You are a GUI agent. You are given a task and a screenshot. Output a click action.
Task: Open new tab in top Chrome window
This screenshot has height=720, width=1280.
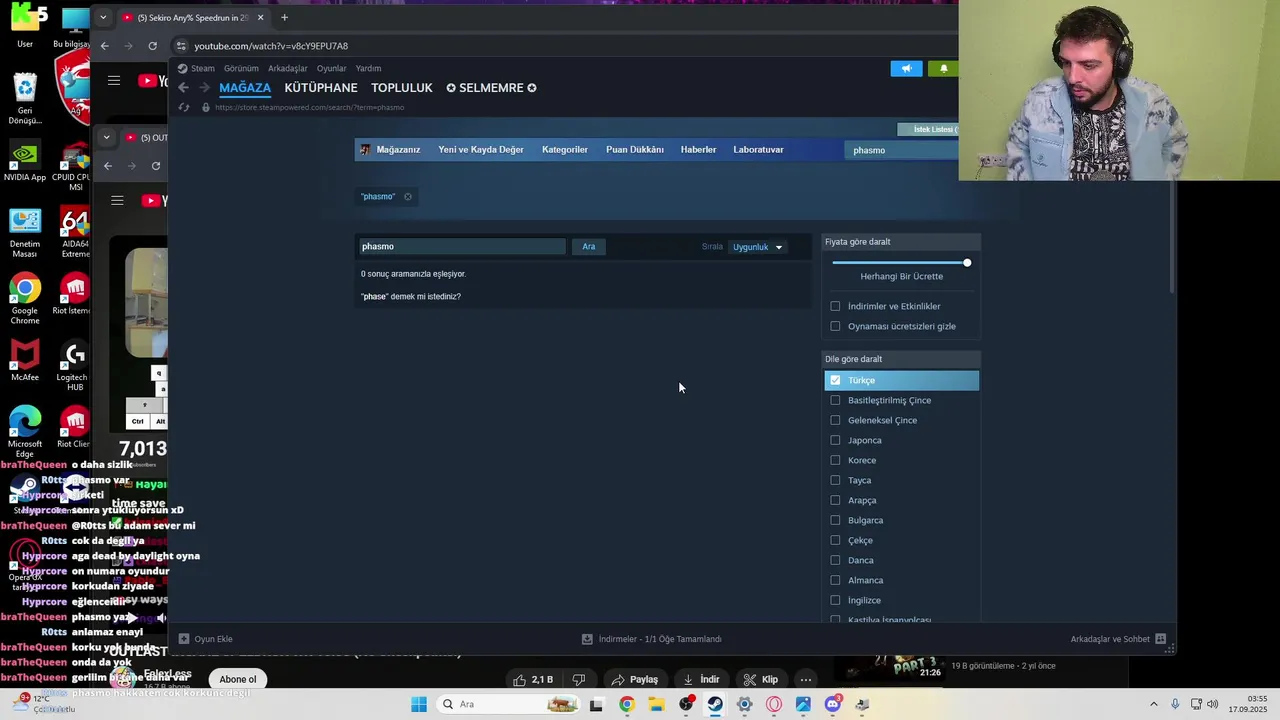(284, 18)
